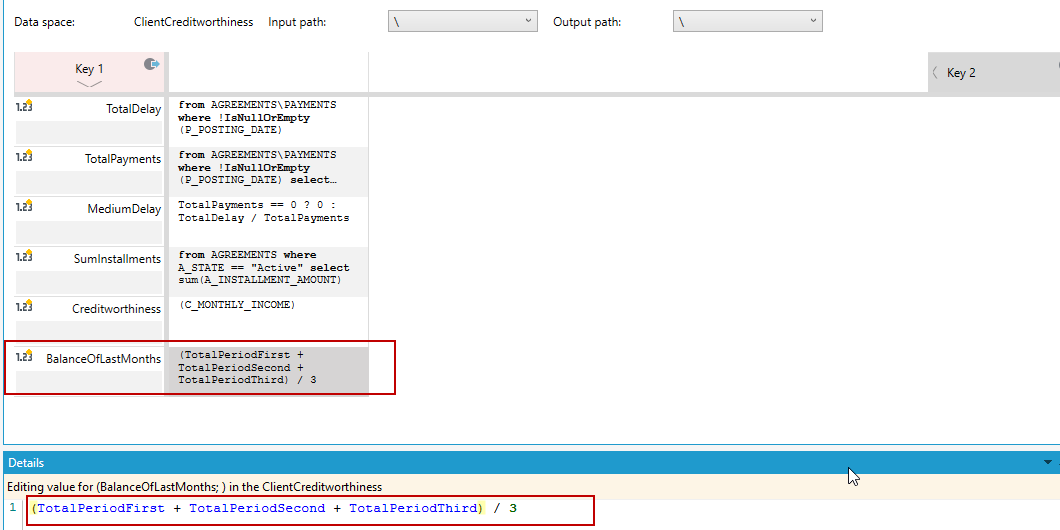Select the TotalDelay row label
The height and width of the screenshot is (530, 1060).
[x=134, y=109]
